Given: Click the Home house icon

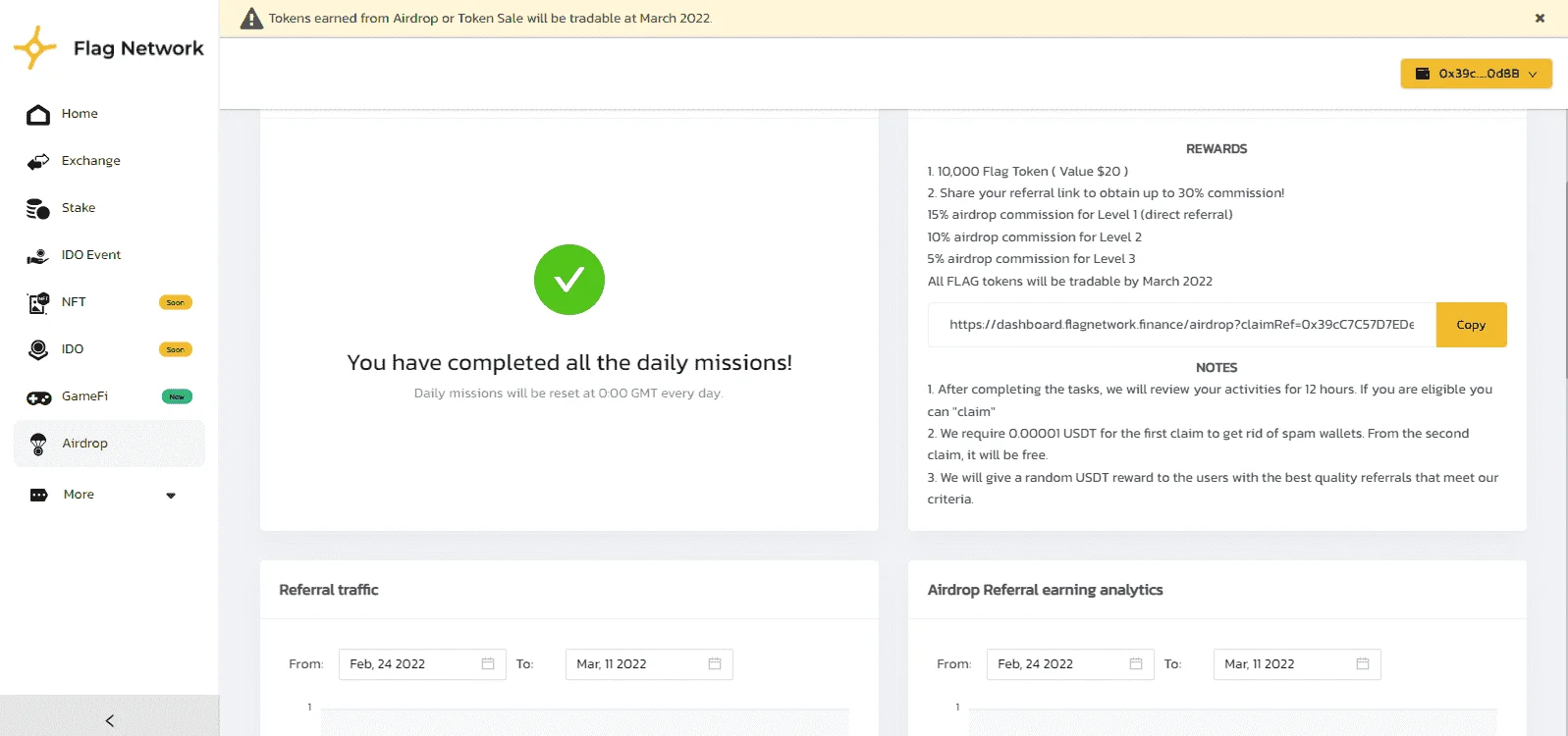Looking at the screenshot, I should [x=38, y=115].
